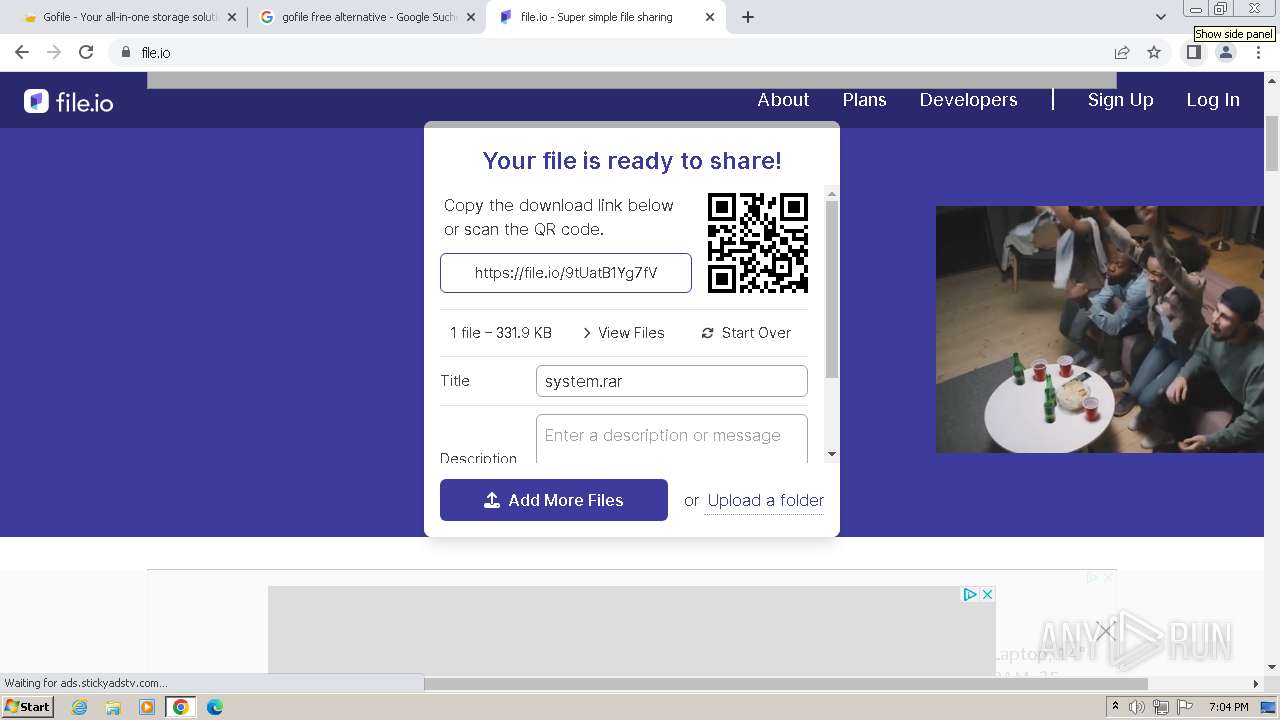
Task: Open the tab search dropdown arrow
Action: 1160,17
